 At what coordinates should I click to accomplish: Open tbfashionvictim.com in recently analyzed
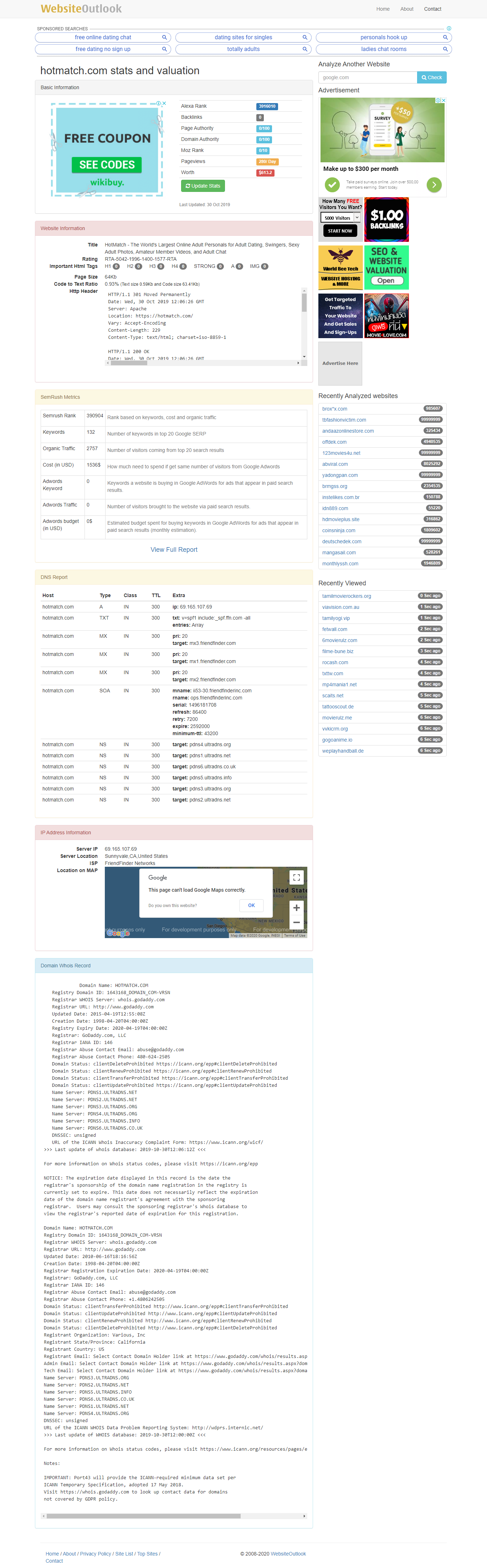(344, 420)
